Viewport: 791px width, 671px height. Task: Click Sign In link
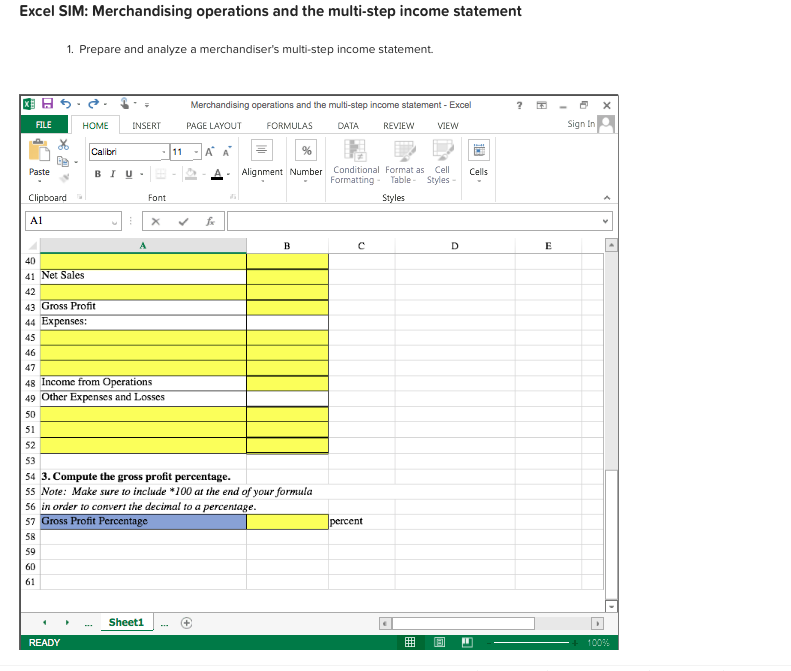[x=581, y=124]
